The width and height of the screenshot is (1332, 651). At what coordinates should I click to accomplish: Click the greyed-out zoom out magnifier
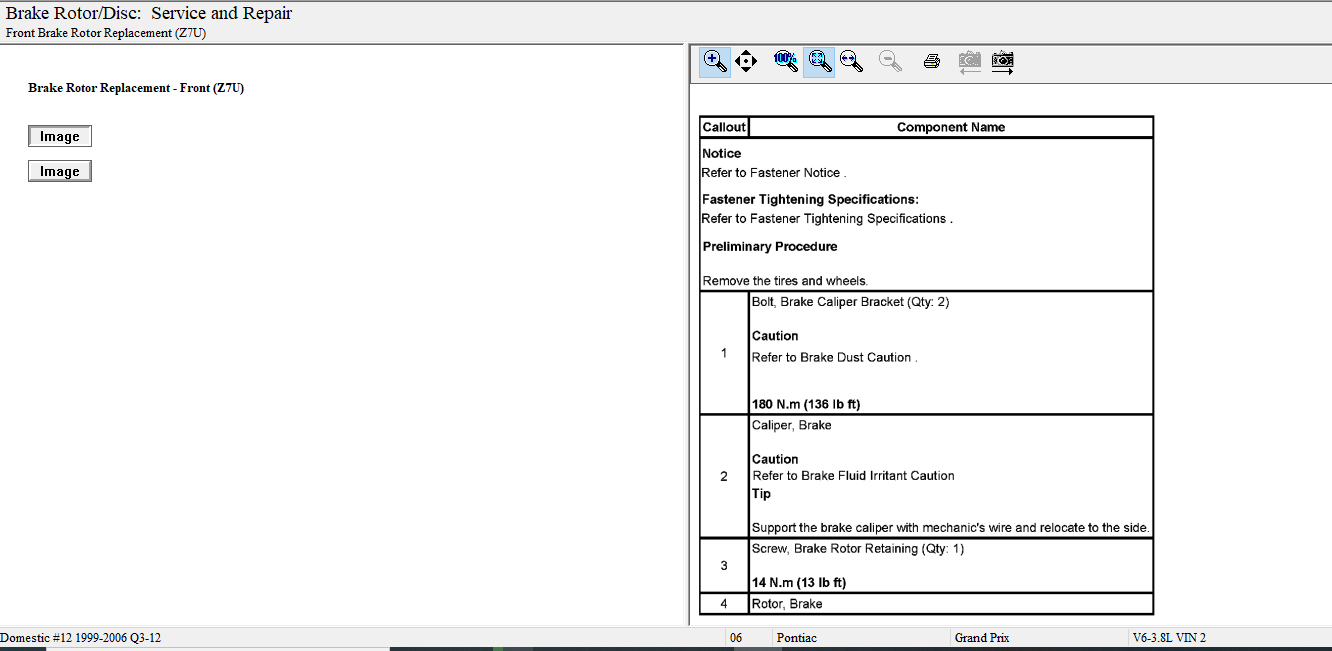(890, 62)
